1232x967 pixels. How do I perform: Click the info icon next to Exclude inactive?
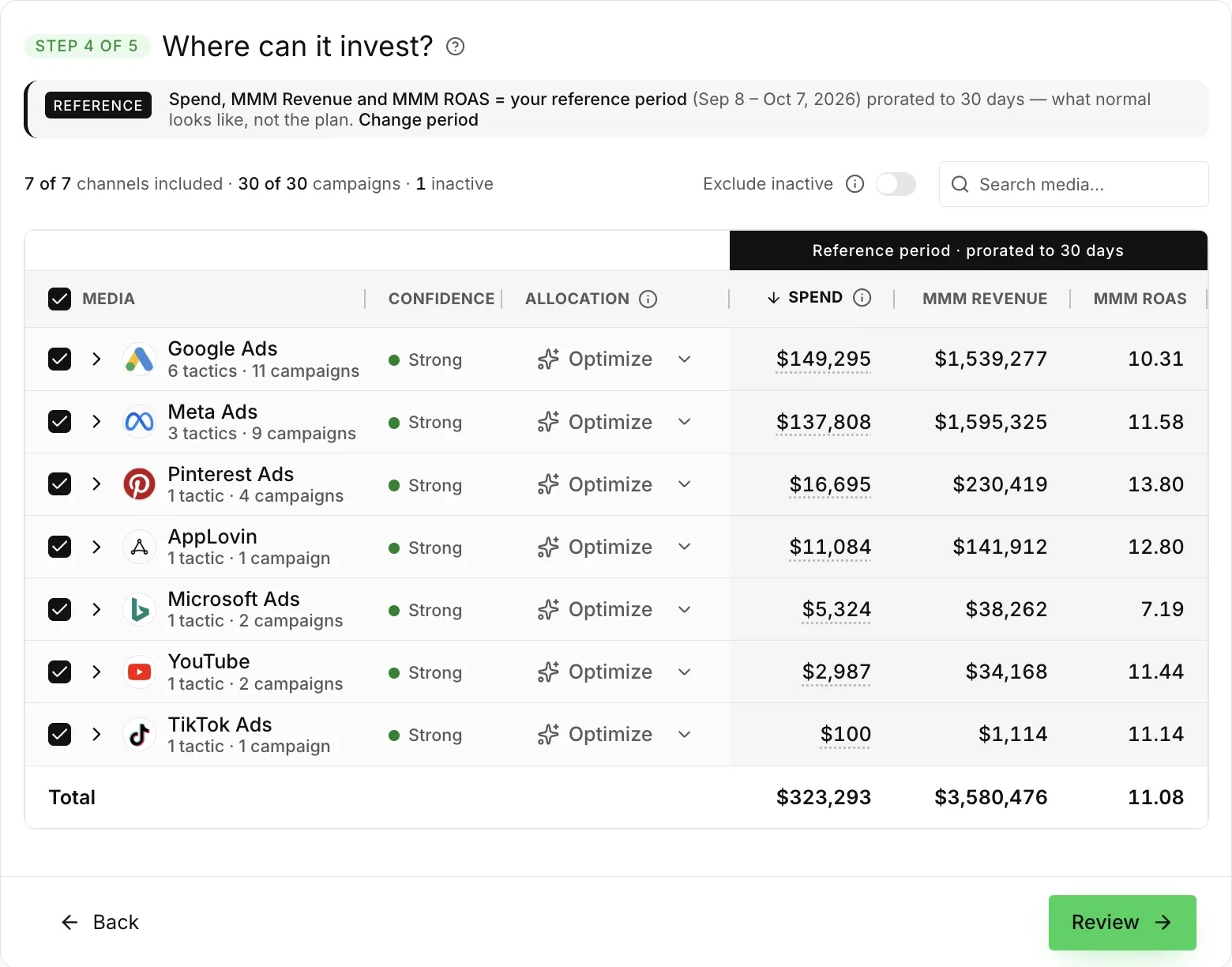[x=855, y=184]
